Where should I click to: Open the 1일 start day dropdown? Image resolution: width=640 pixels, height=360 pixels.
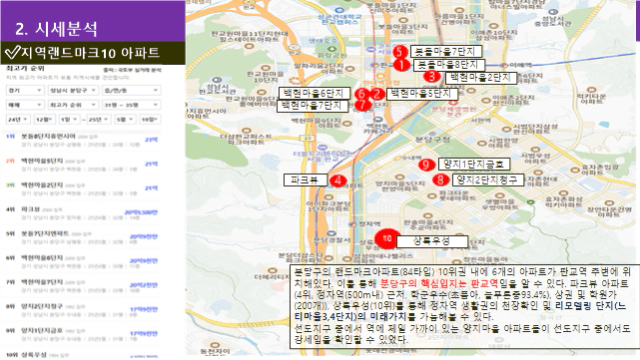coord(69,119)
